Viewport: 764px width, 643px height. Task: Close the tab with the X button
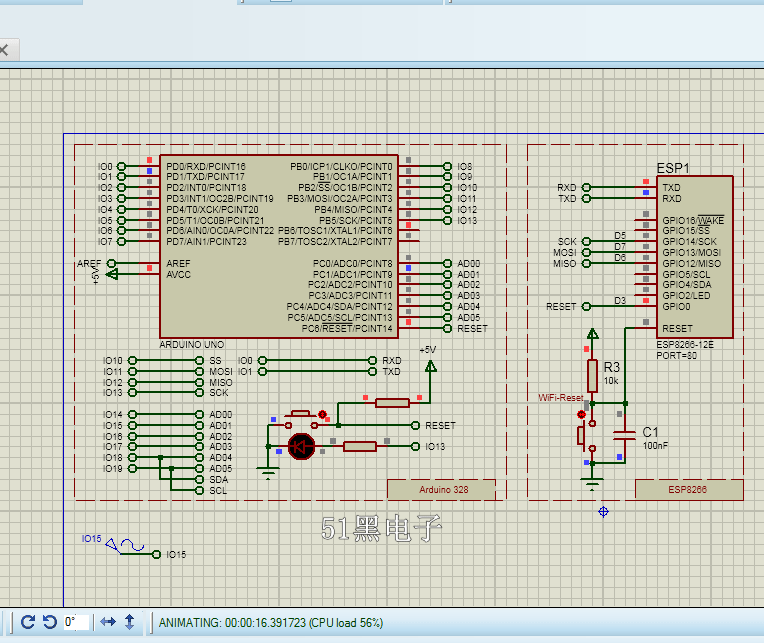(4, 50)
